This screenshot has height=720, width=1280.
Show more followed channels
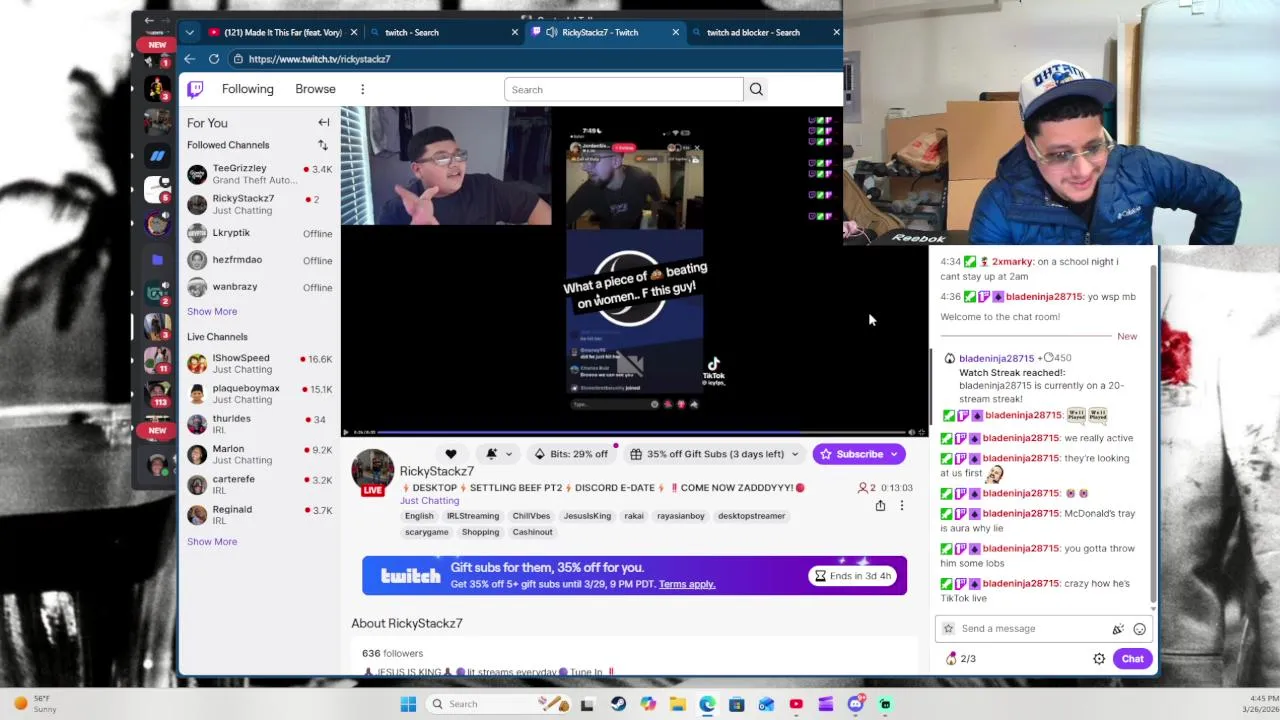[212, 311]
